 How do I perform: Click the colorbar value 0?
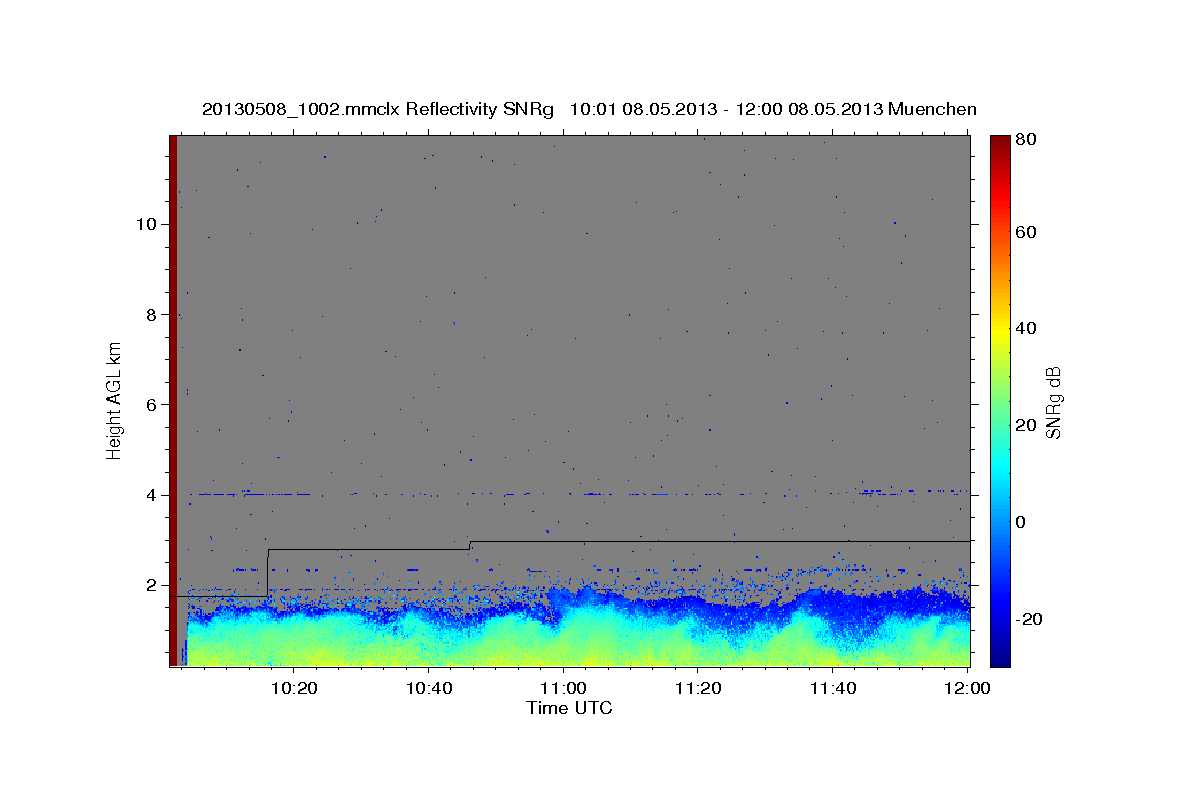(1020, 522)
